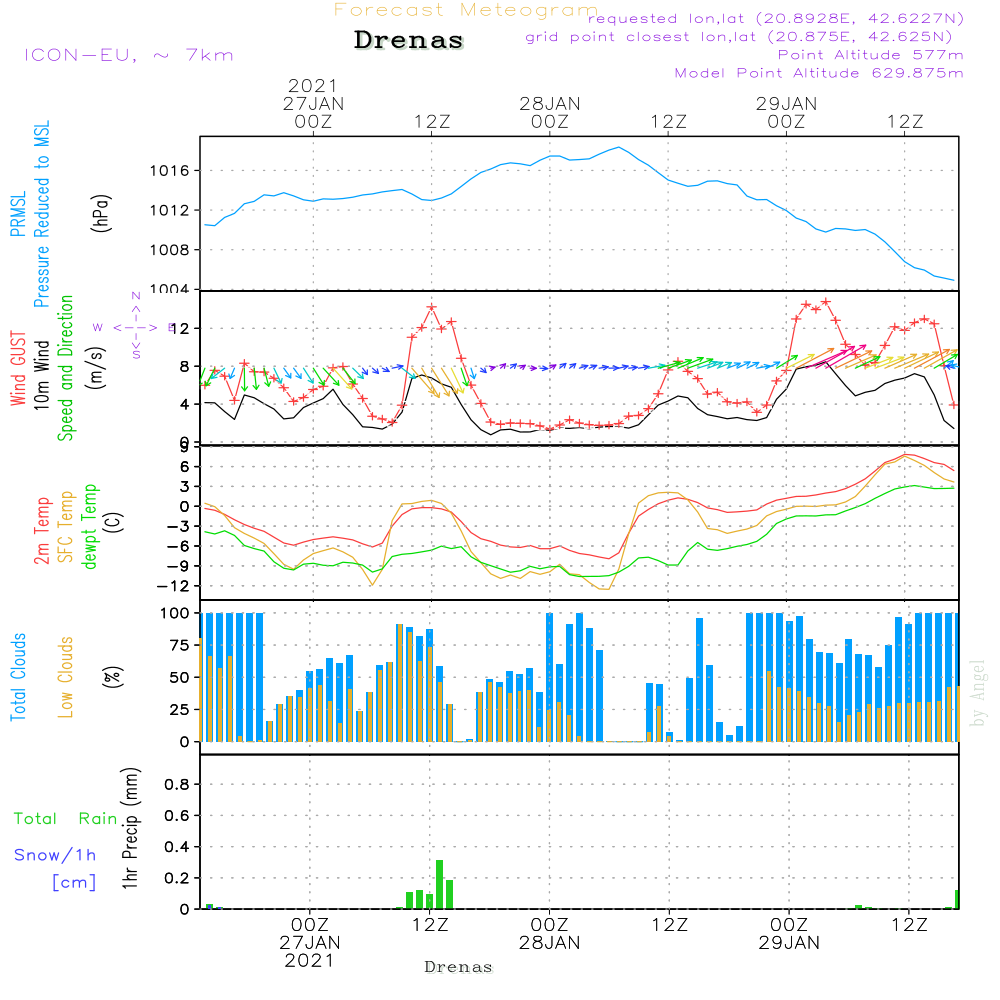This screenshot has height=1000, width=1000.
Task: Click the '(hPa)' unit label
Action: point(101,213)
